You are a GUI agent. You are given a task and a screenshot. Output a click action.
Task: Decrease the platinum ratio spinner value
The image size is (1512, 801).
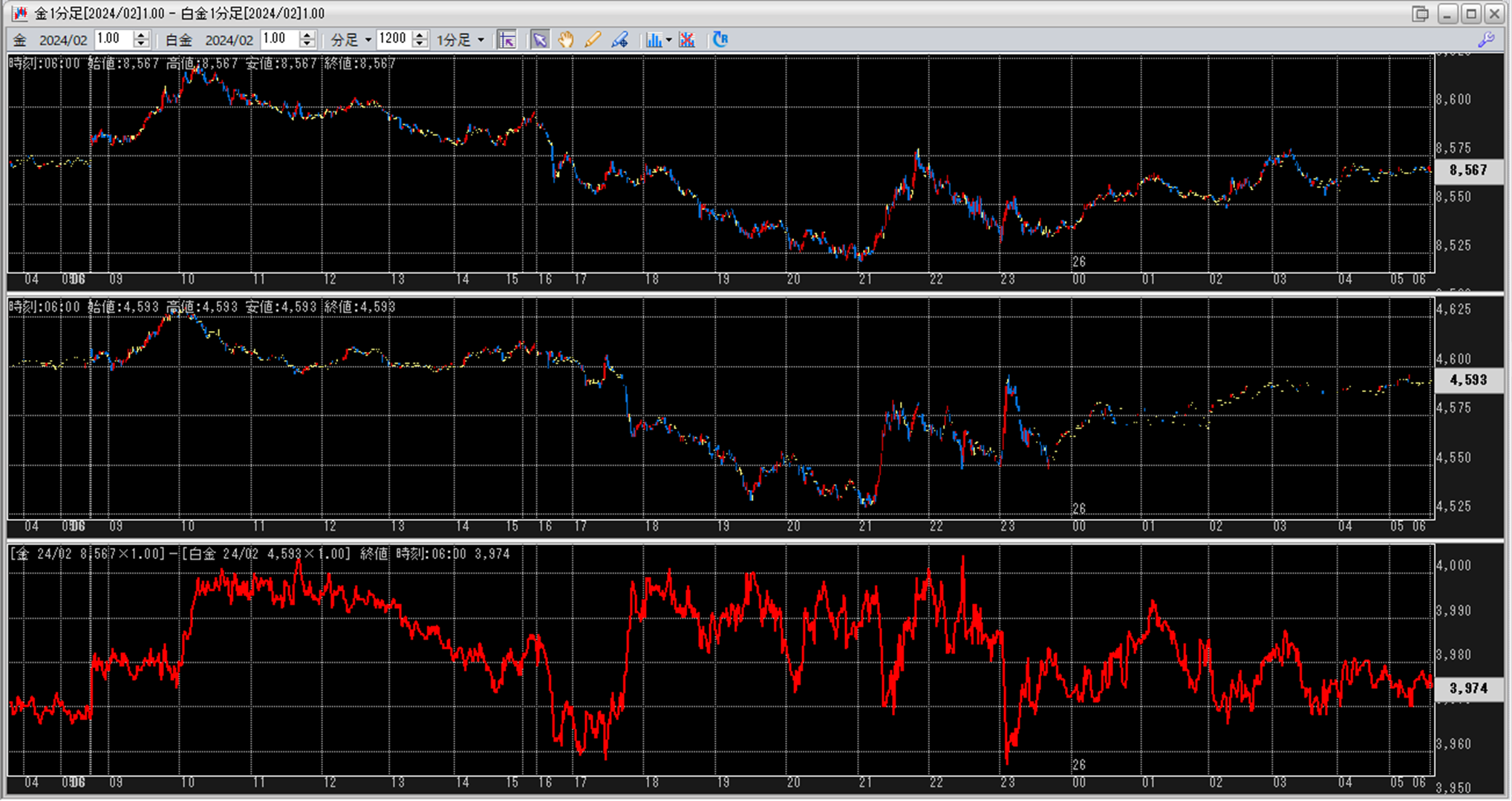point(307,45)
